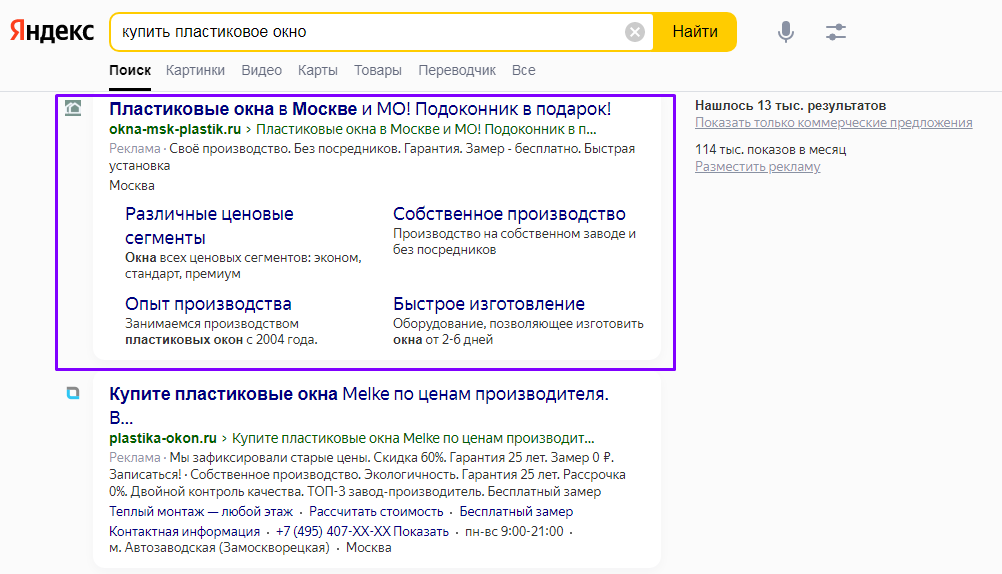The image size is (1002, 574).
Task: Open 'Купите пластиковые окна Melke' result title
Action: pos(358,405)
